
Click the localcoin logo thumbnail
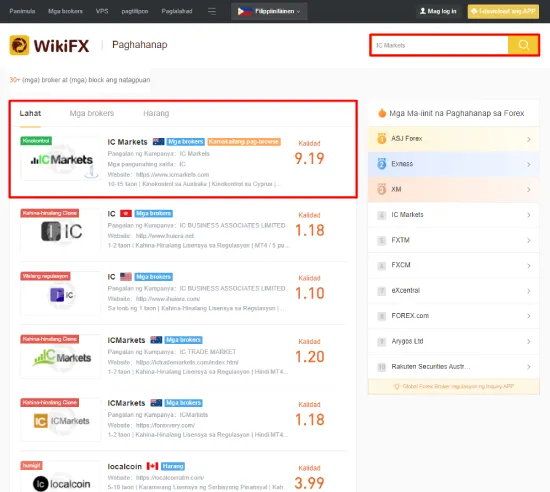click(61, 480)
